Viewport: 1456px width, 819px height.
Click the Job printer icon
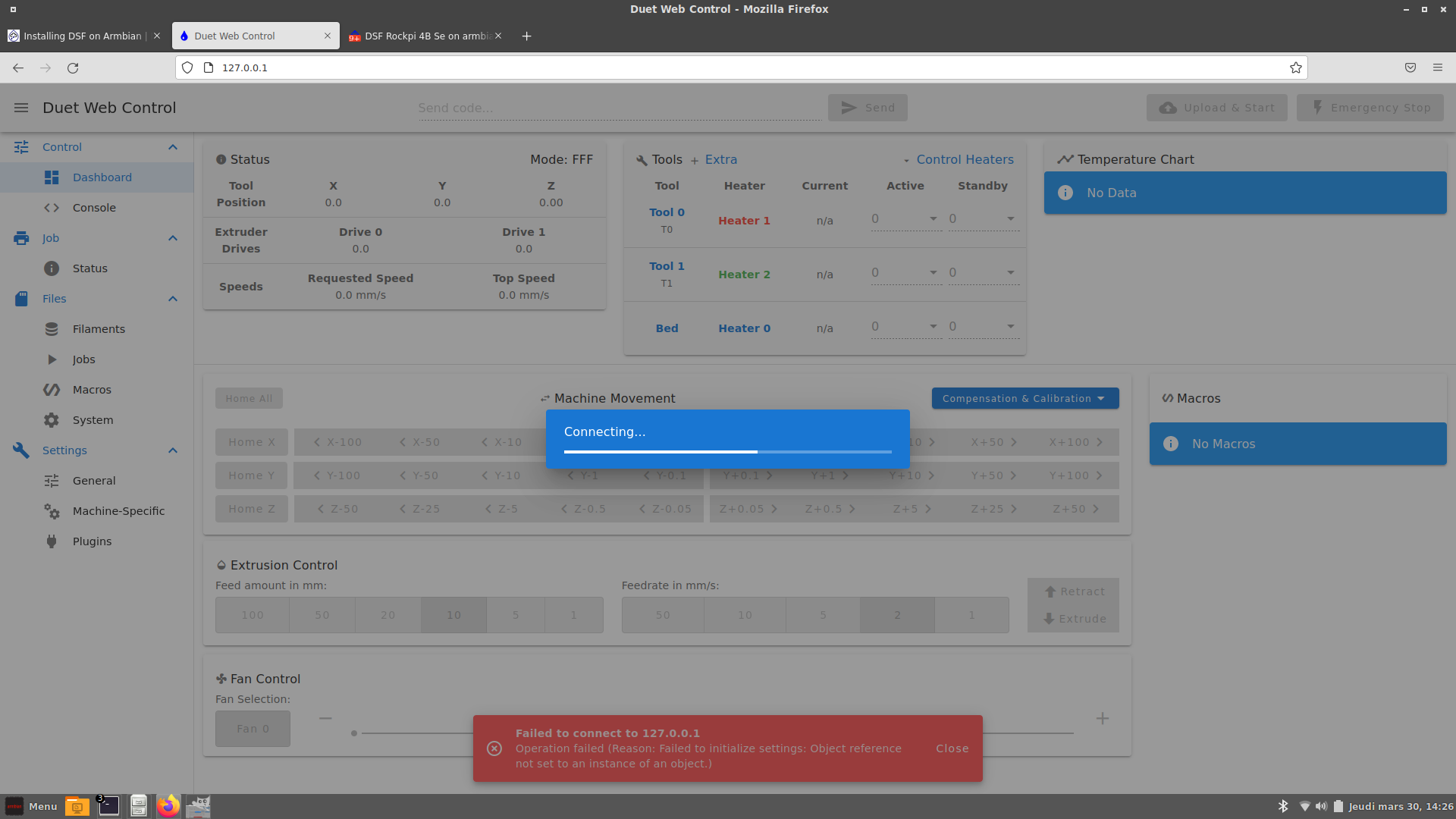[x=21, y=238]
